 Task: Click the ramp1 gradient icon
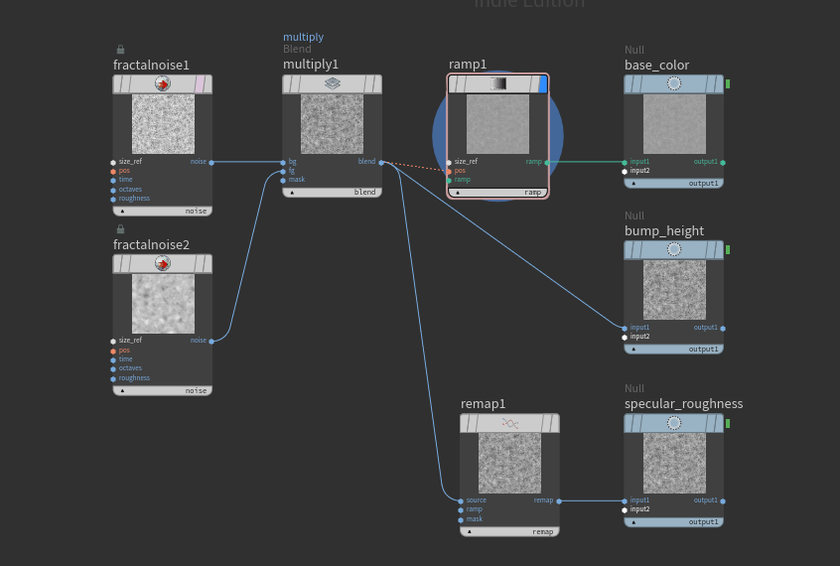(498, 85)
